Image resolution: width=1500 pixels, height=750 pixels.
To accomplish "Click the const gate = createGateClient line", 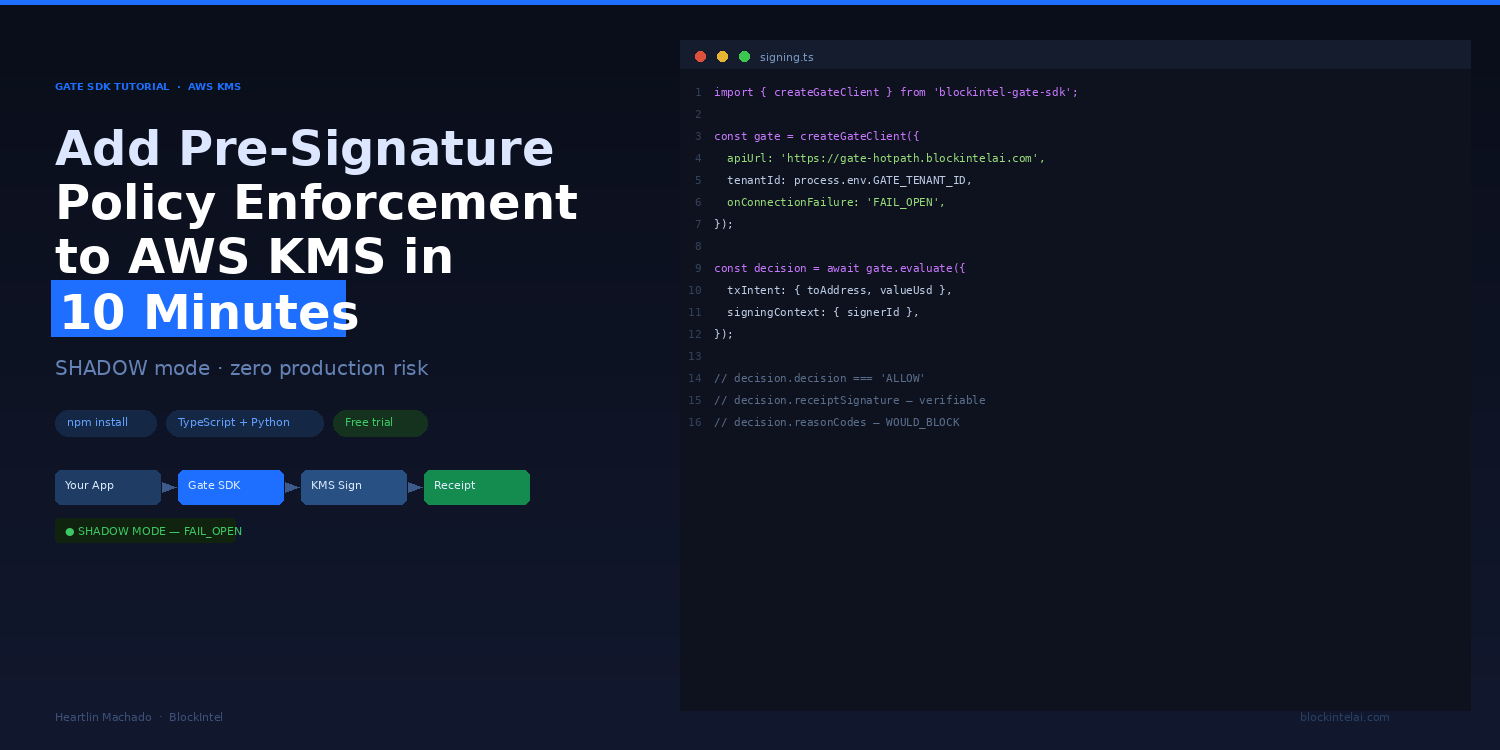I will pos(816,137).
